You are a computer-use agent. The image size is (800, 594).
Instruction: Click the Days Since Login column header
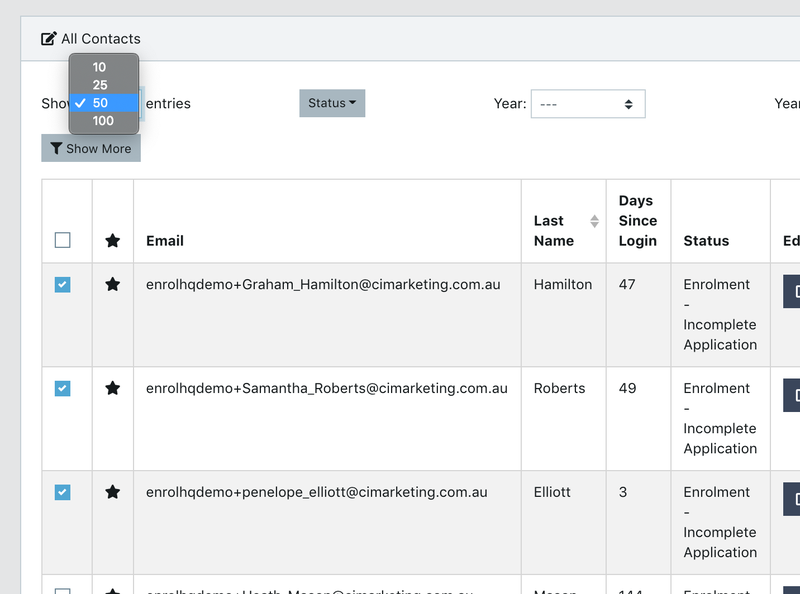pos(637,221)
